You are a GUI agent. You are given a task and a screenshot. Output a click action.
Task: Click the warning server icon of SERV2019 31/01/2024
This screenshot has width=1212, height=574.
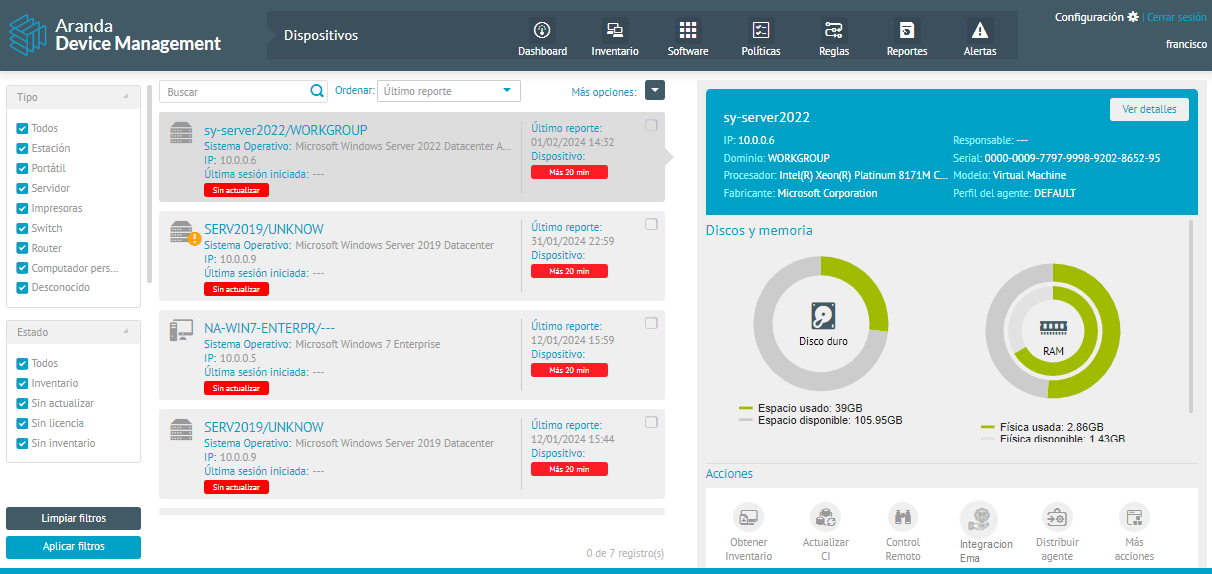(184, 233)
